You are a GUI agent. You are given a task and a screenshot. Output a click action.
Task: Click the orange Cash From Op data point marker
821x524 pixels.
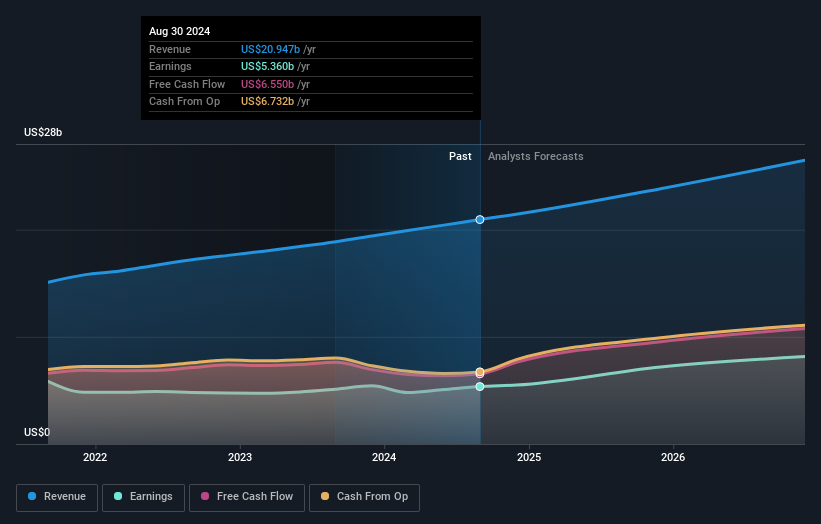[x=480, y=372]
